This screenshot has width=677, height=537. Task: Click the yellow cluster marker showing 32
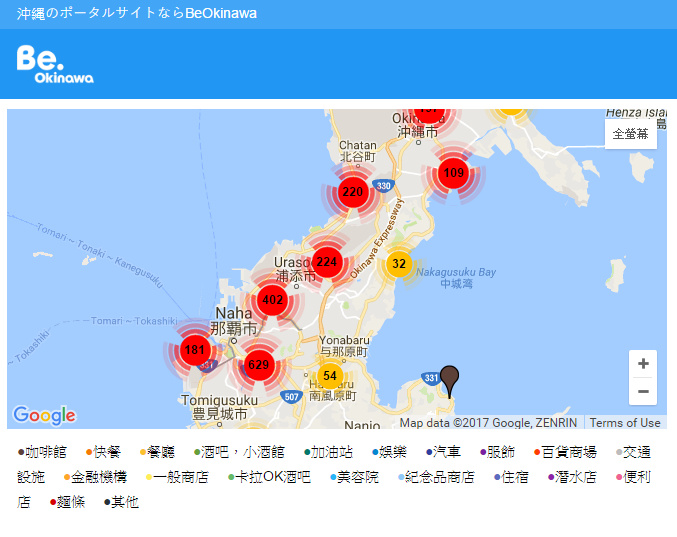tap(399, 264)
